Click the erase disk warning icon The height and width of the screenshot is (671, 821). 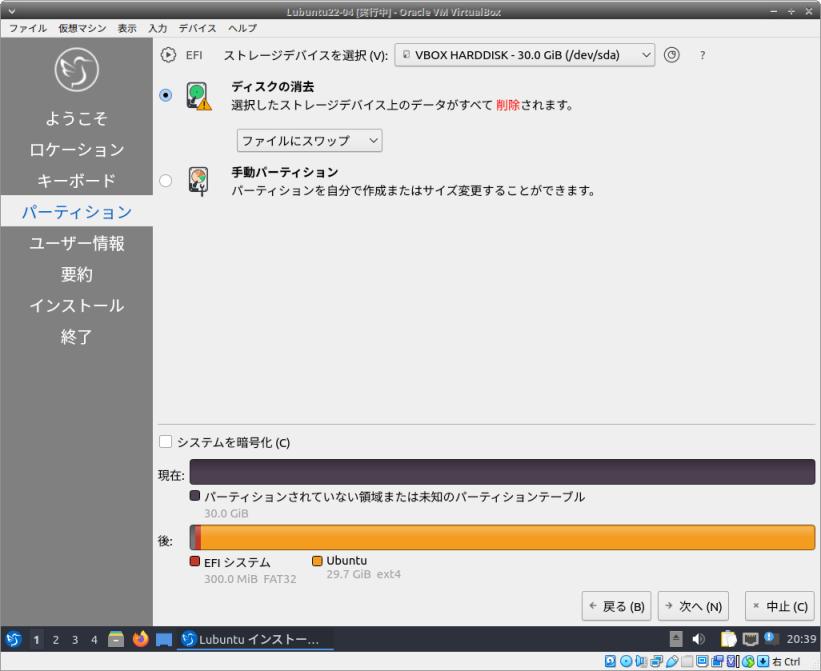pyautogui.click(x=199, y=96)
